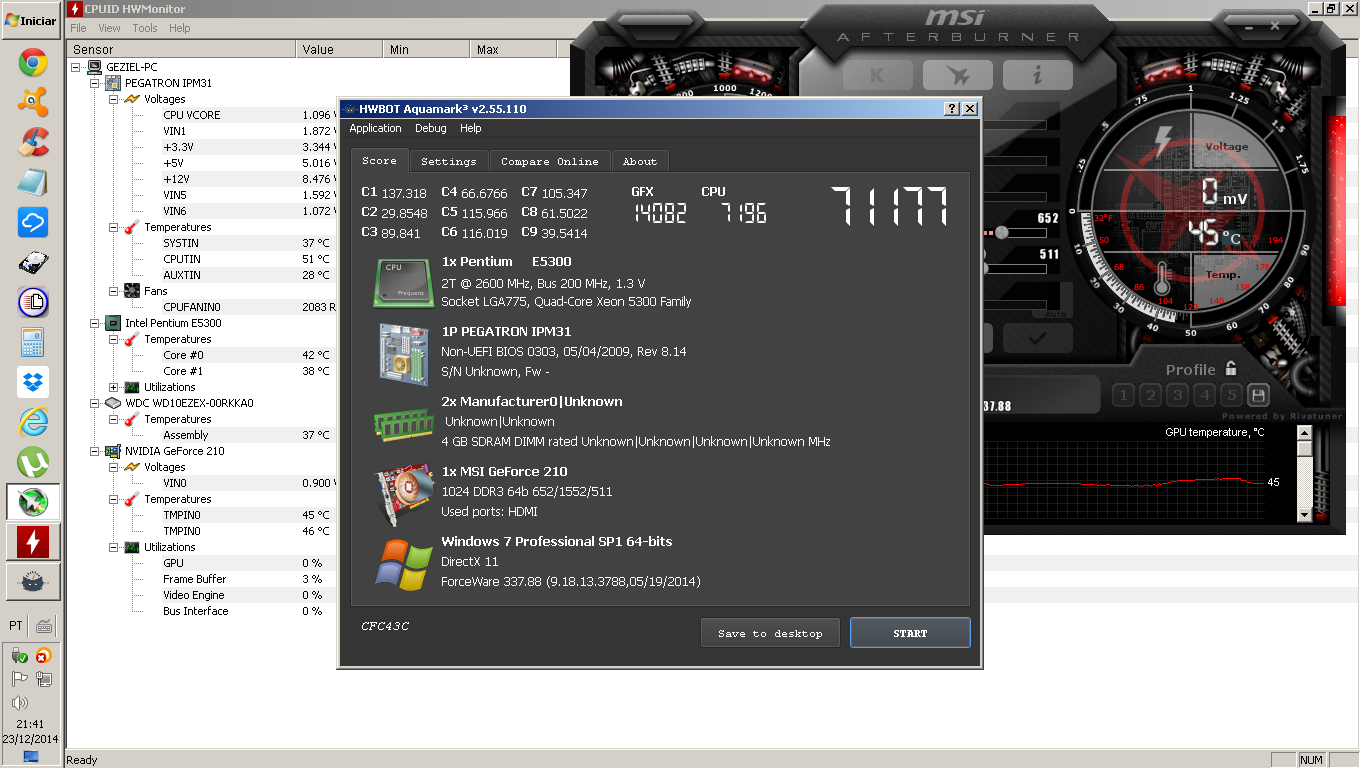The image size is (1360, 768).
Task: Open HWMonitor File menu
Action: 78,28
